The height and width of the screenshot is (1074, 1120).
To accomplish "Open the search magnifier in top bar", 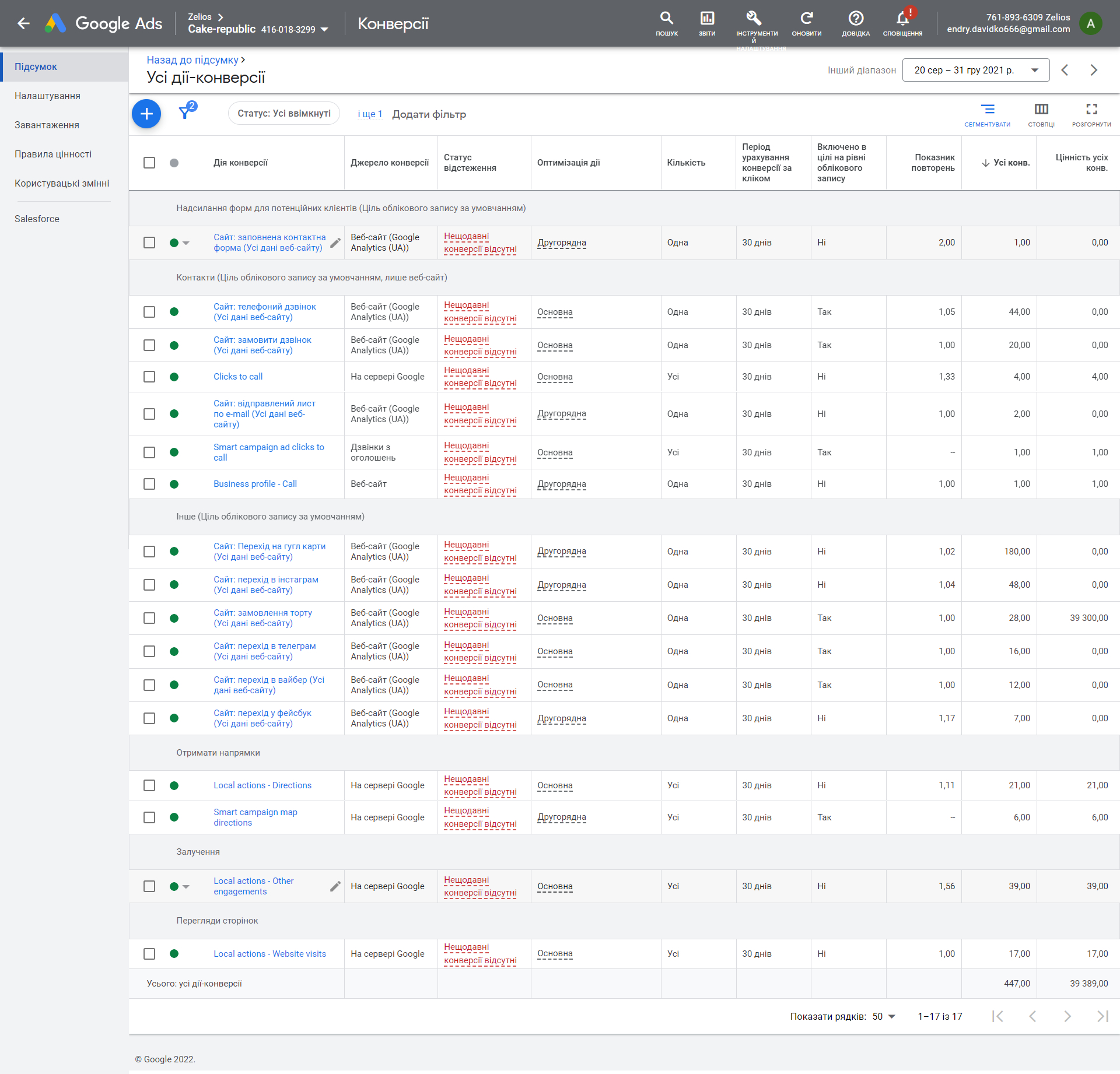I will [x=667, y=23].
